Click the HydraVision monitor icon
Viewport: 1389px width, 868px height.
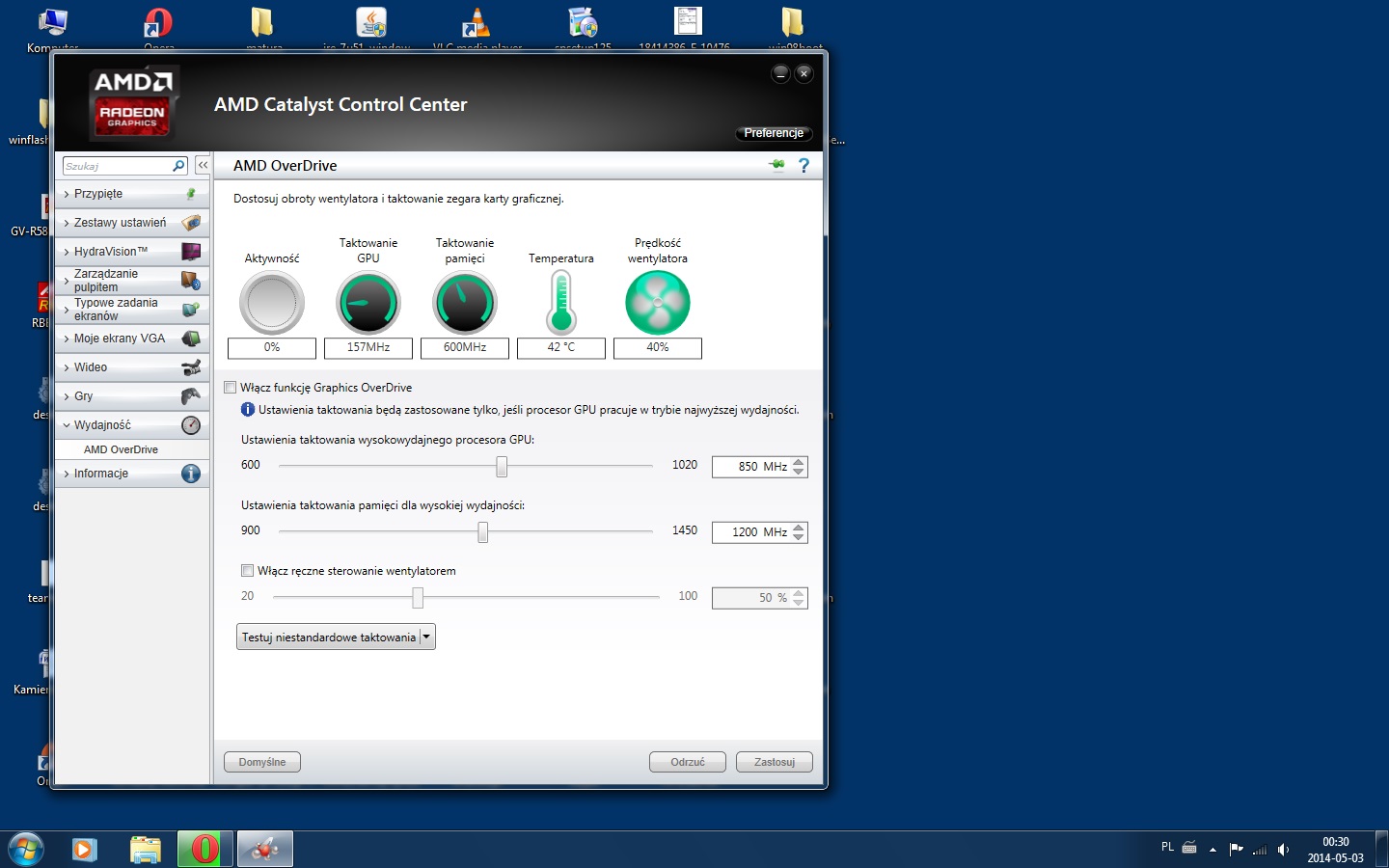click(x=191, y=252)
